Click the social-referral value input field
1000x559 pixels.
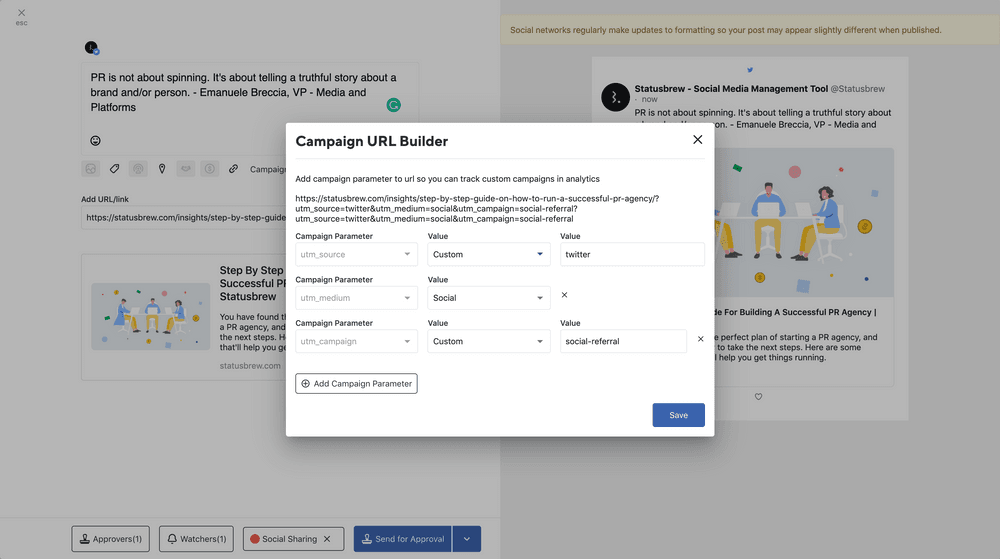[x=623, y=342]
